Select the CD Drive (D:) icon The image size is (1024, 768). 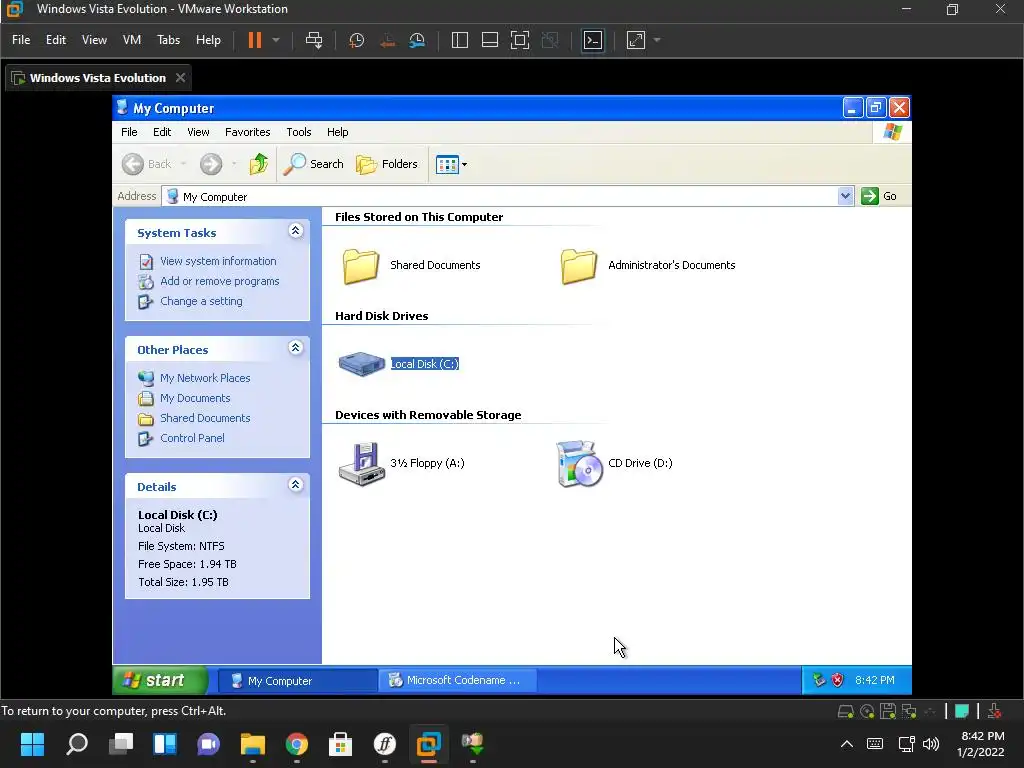tap(579, 464)
